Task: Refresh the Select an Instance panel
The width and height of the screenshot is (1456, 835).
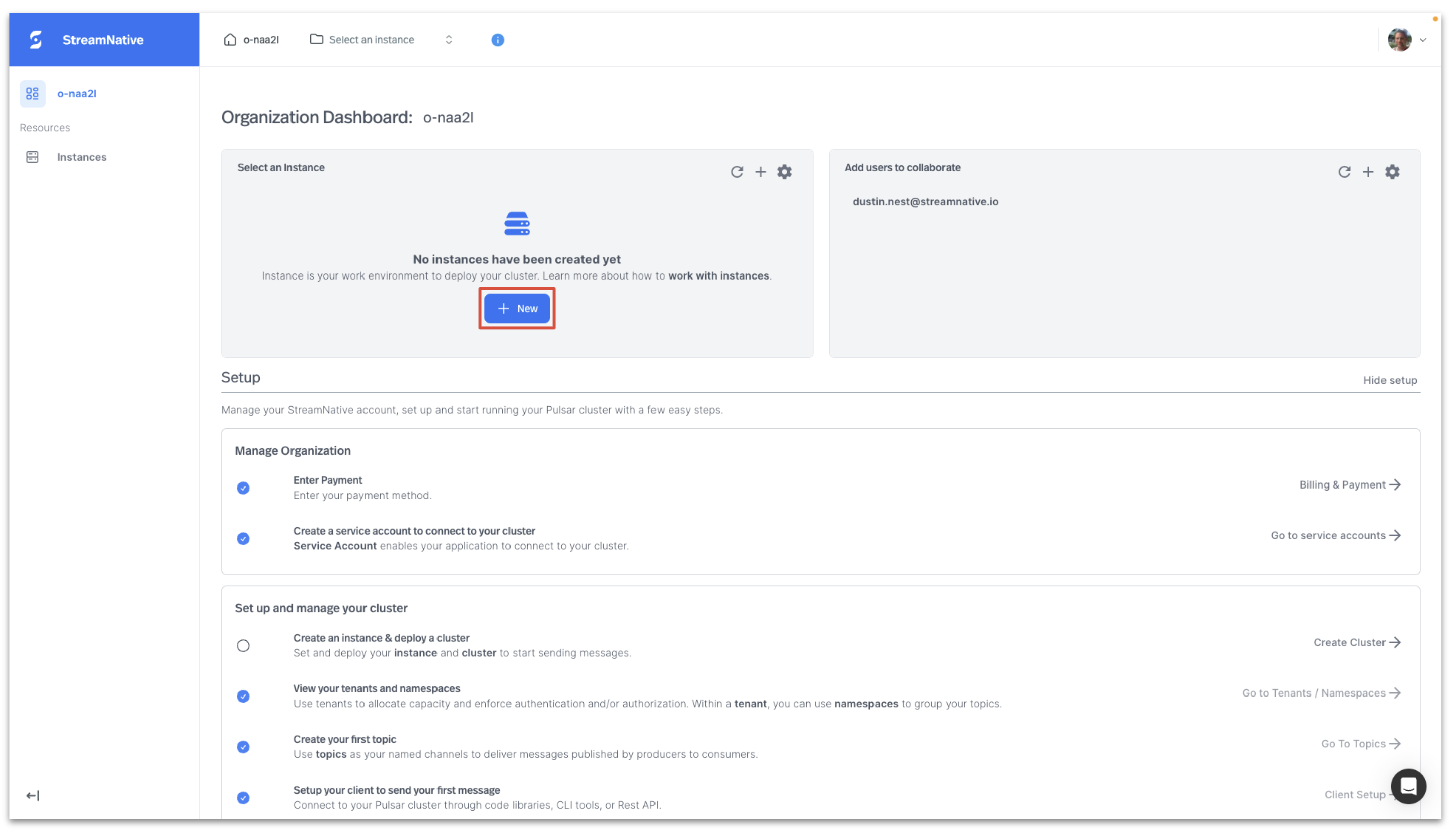Action: pyautogui.click(x=737, y=171)
